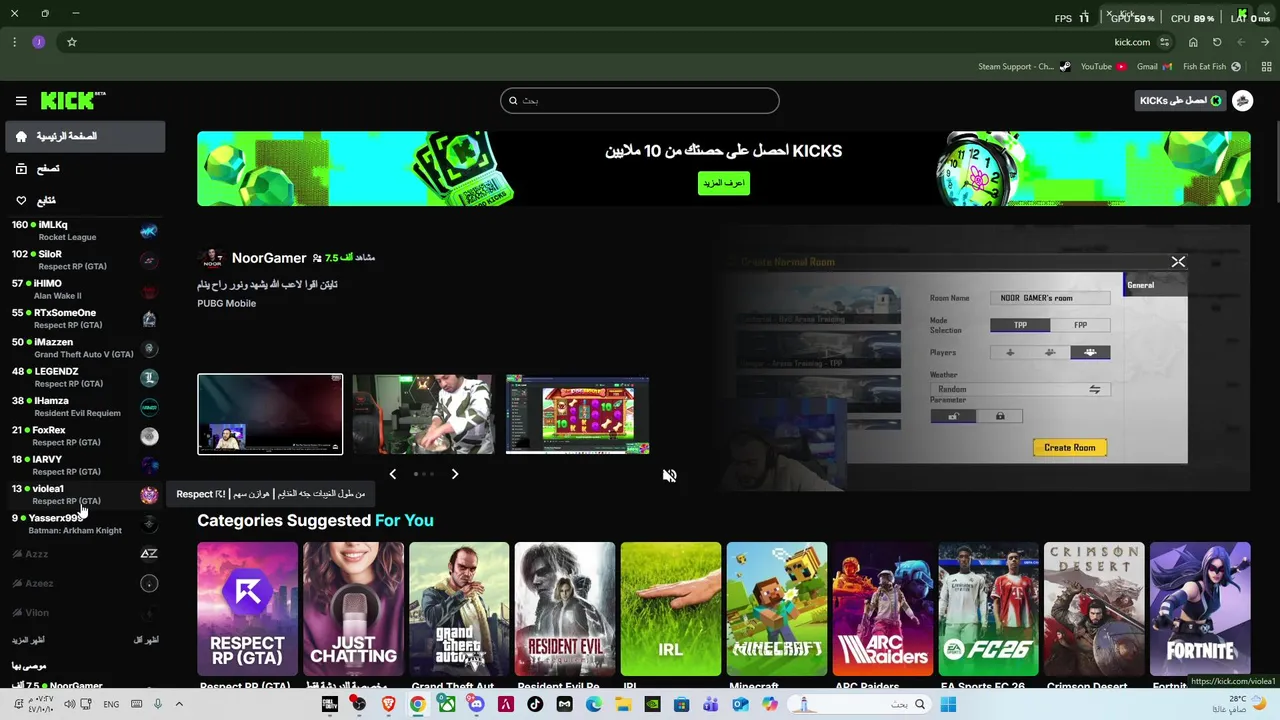
Task: Open the Gmail bookmark
Action: click(x=1154, y=67)
